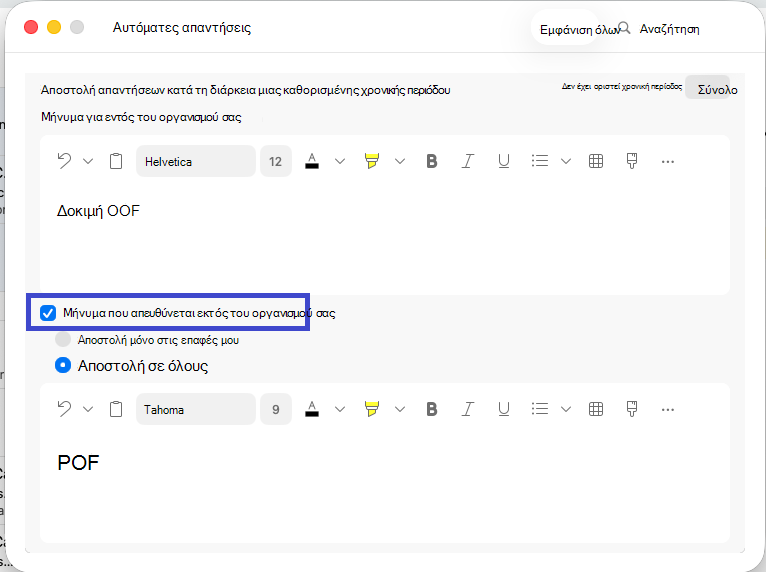Open the Tahoma font name box
The height and width of the screenshot is (572, 766).
(x=195, y=409)
